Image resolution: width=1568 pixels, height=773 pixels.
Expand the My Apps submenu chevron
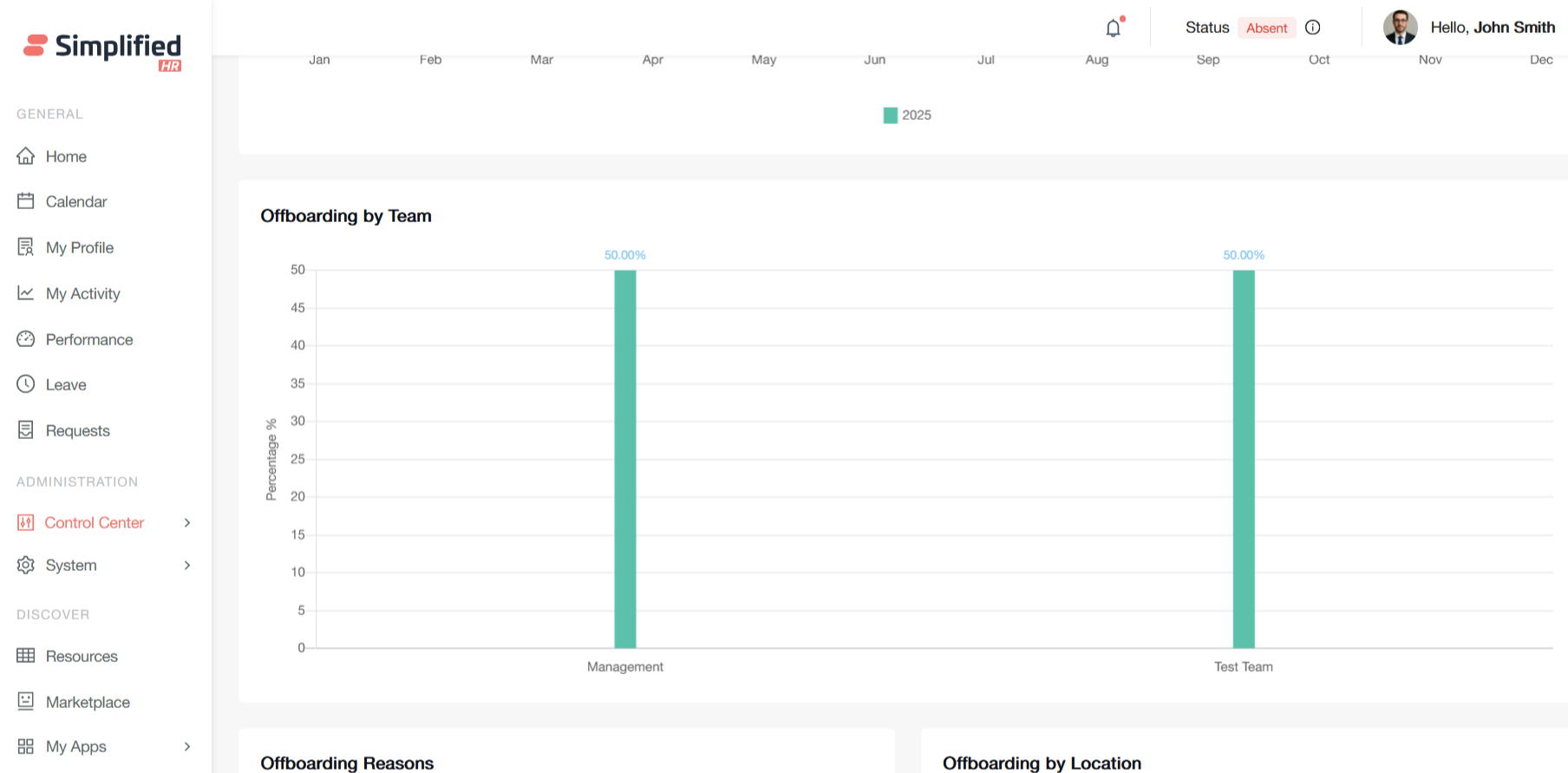pyautogui.click(x=187, y=747)
